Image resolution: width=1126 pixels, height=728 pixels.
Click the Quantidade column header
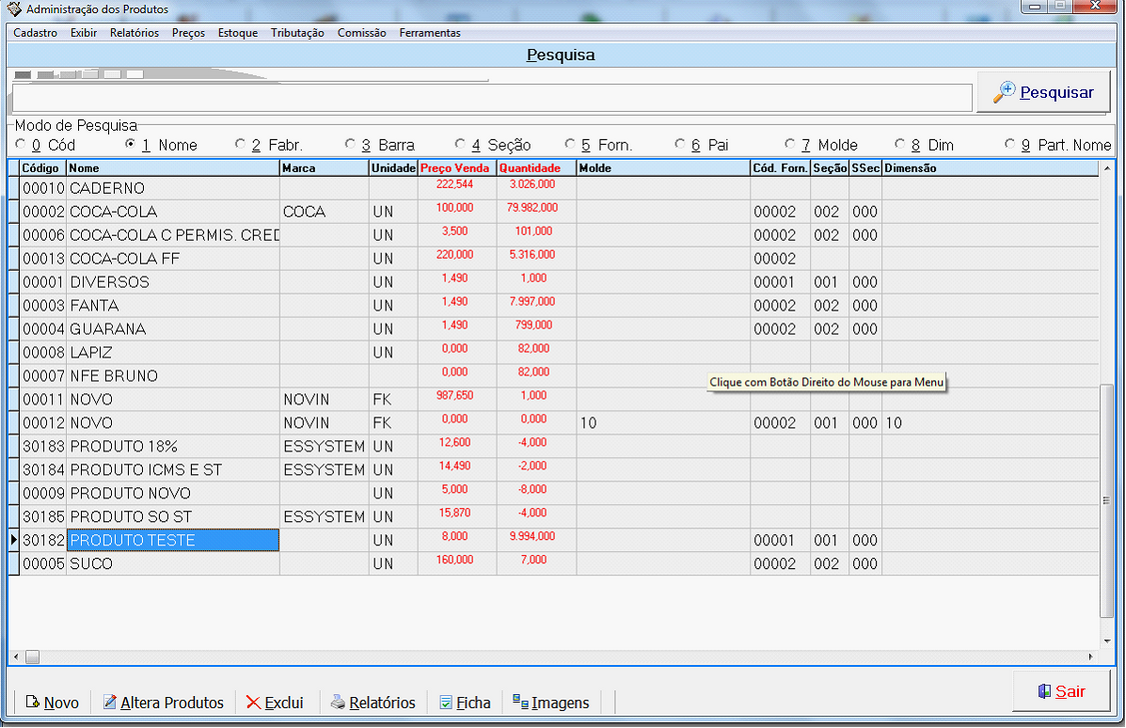pos(530,168)
